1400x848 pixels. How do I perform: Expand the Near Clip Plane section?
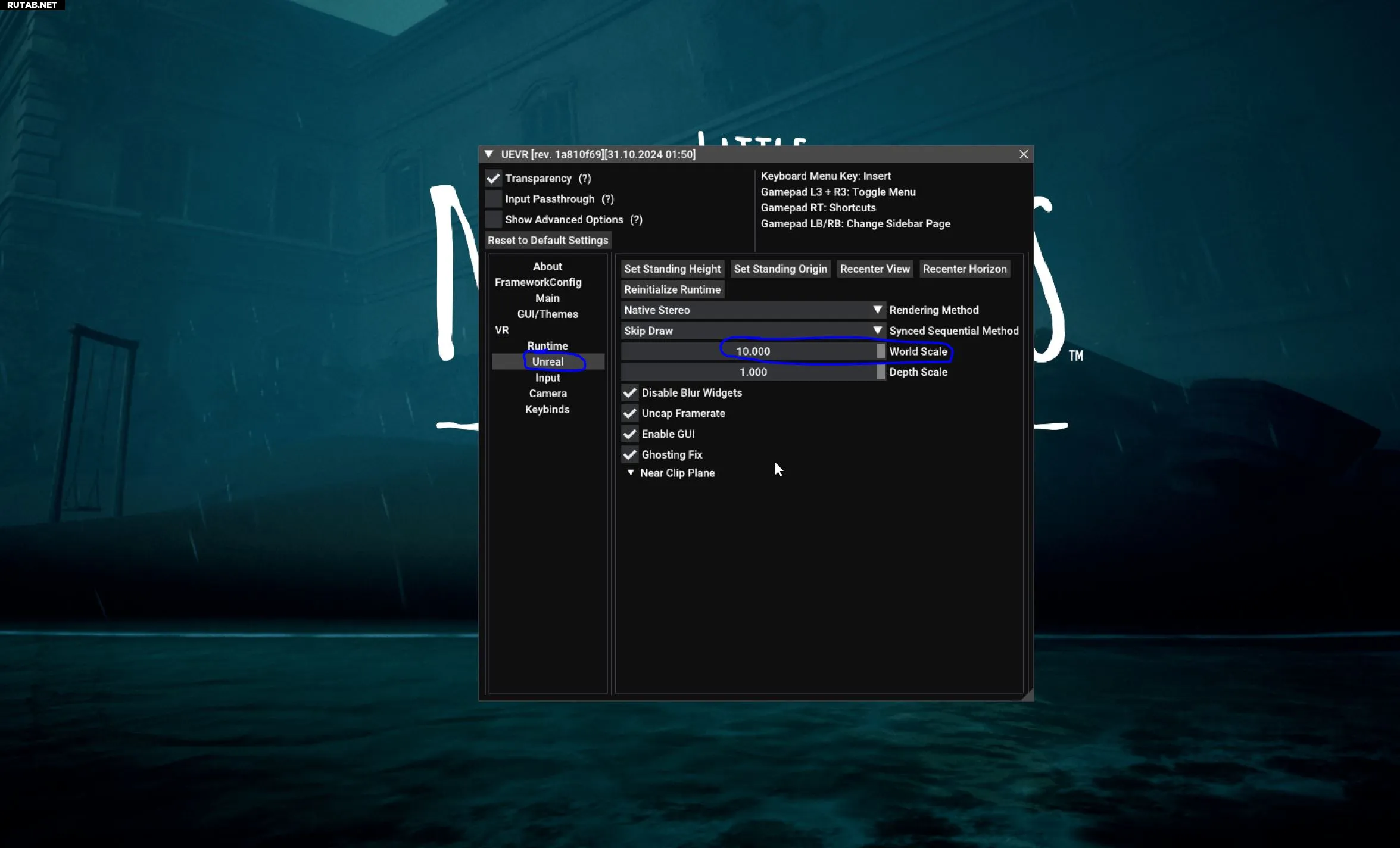point(631,473)
